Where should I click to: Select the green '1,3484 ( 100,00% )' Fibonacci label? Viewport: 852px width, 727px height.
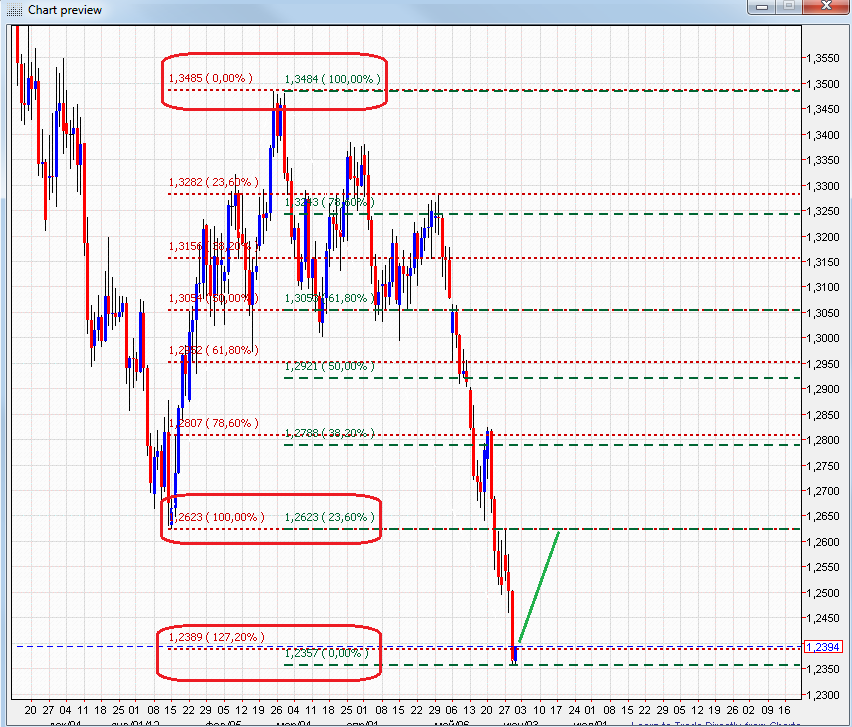point(333,79)
